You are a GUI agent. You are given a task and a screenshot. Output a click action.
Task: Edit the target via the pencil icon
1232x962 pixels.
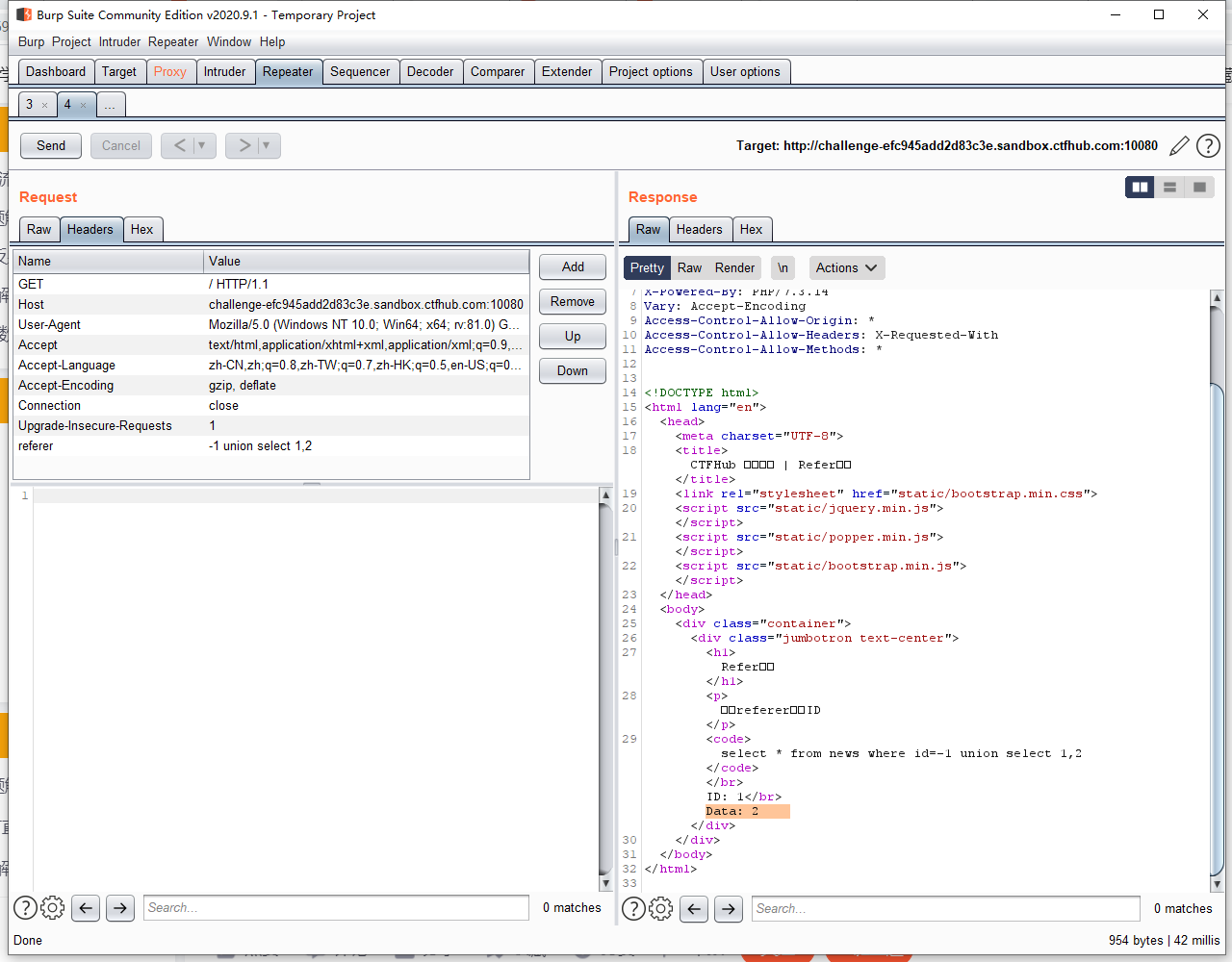[x=1179, y=145]
